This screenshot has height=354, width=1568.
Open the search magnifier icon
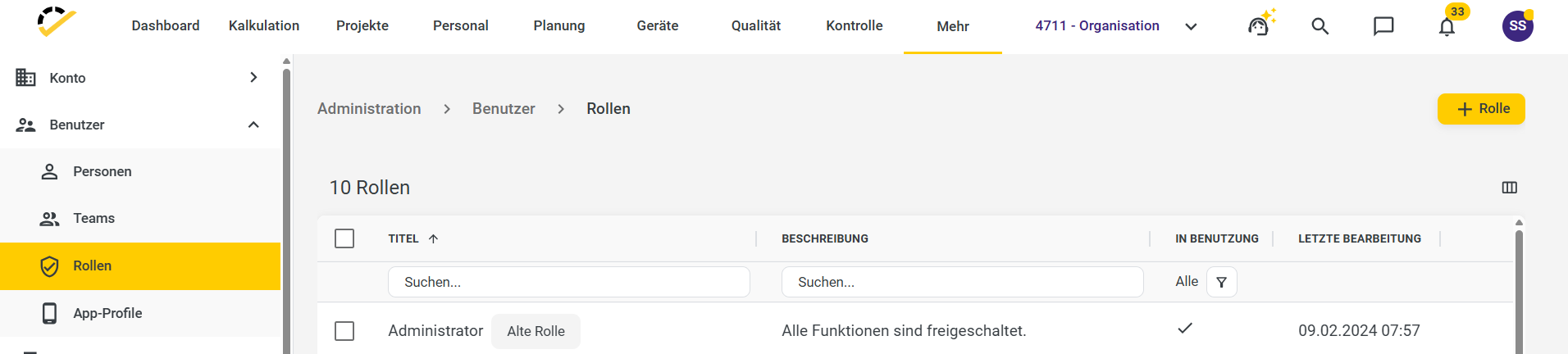pyautogui.click(x=1320, y=26)
